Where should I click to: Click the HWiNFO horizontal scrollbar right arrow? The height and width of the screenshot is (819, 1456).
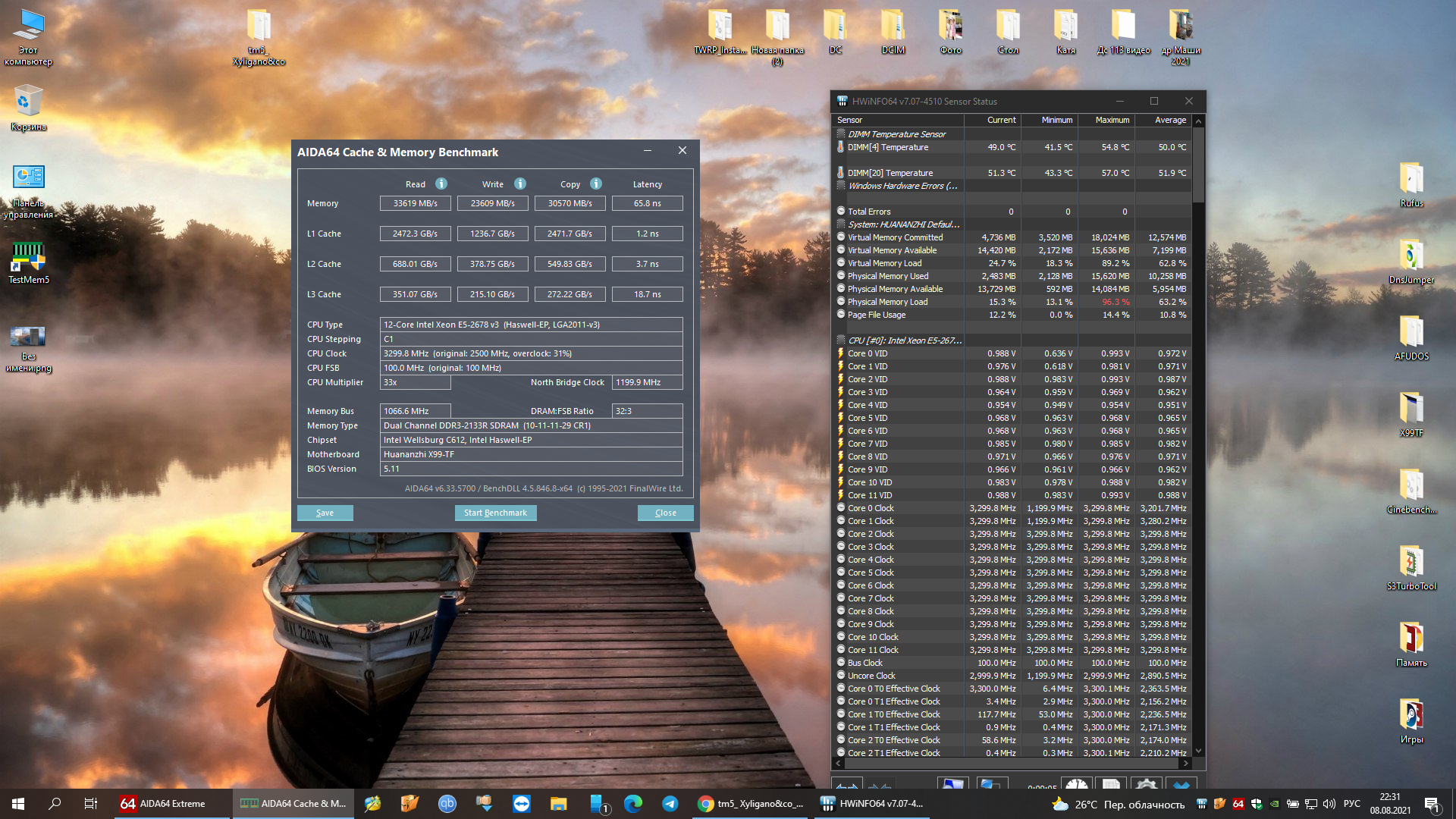pos(1187,763)
